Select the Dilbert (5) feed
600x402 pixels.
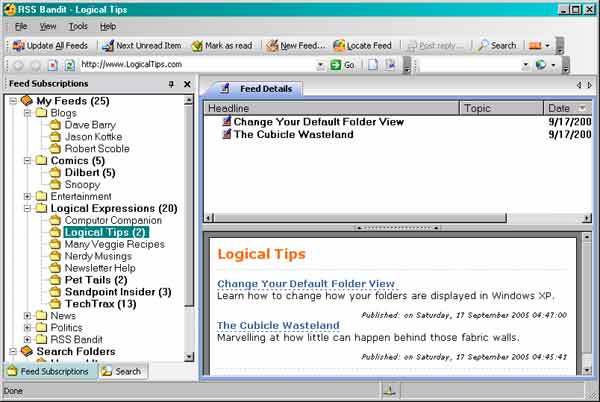pyautogui.click(x=90, y=173)
